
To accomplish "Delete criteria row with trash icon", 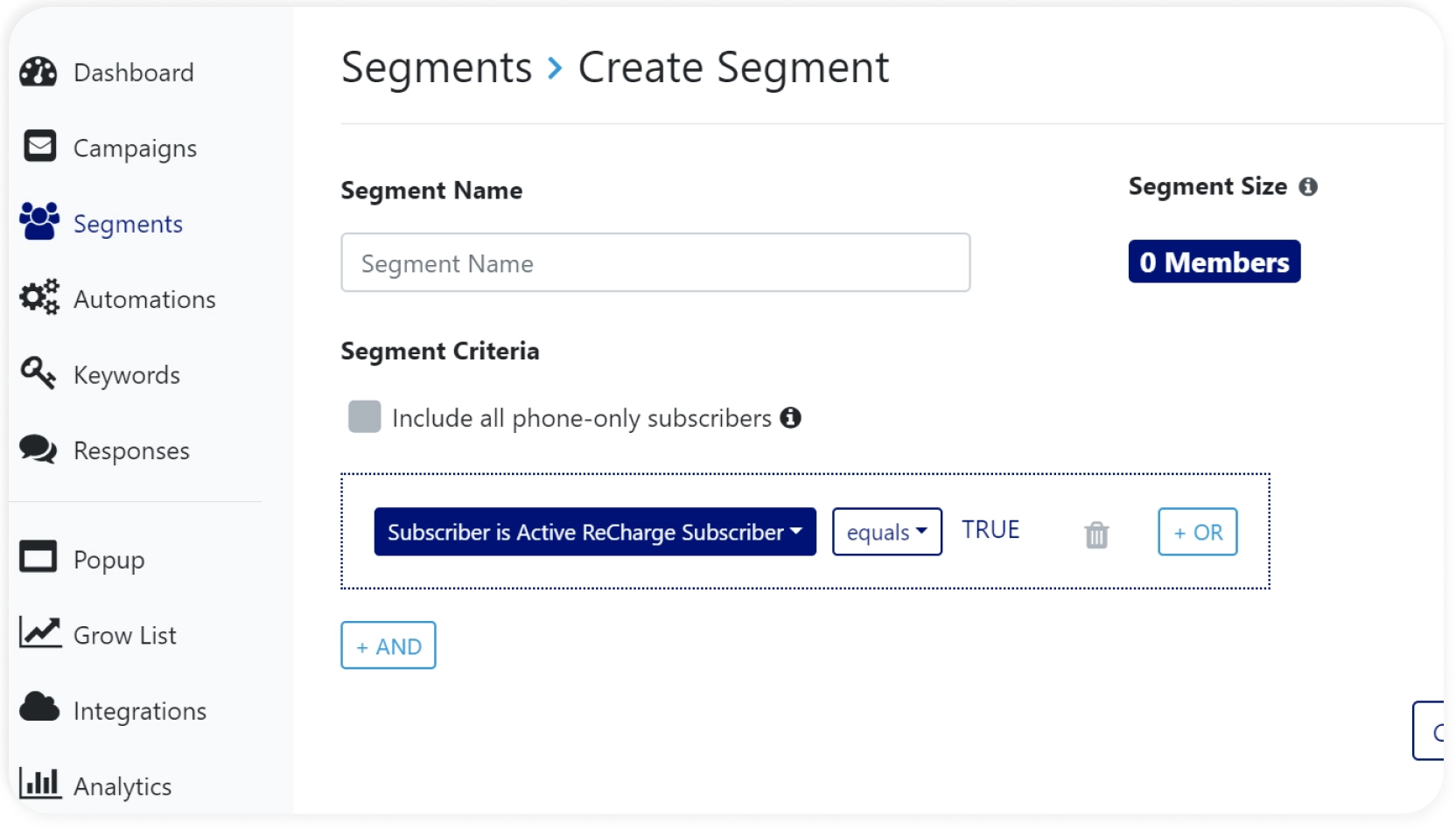I will tap(1096, 534).
